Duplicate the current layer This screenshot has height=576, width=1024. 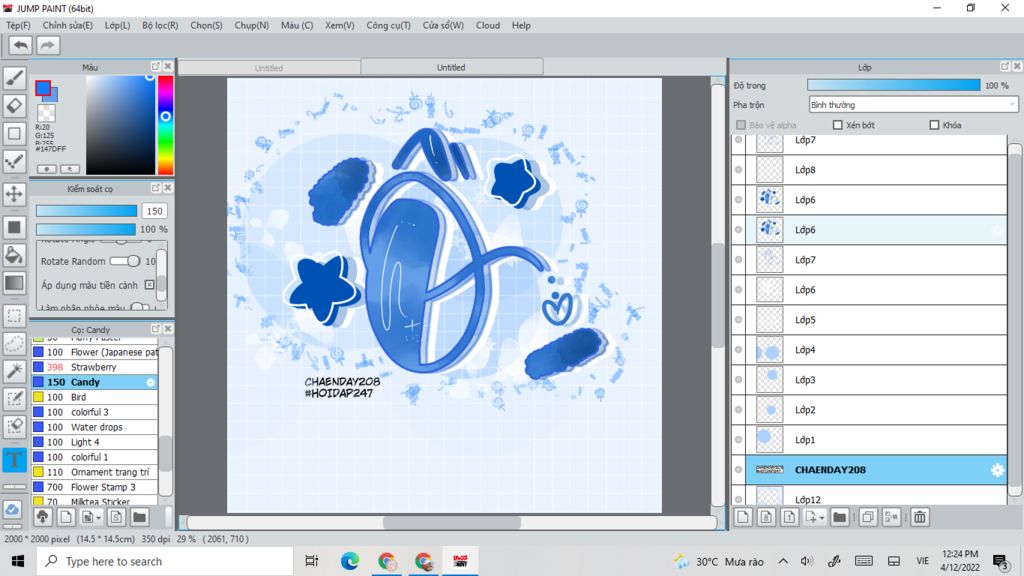(867, 517)
